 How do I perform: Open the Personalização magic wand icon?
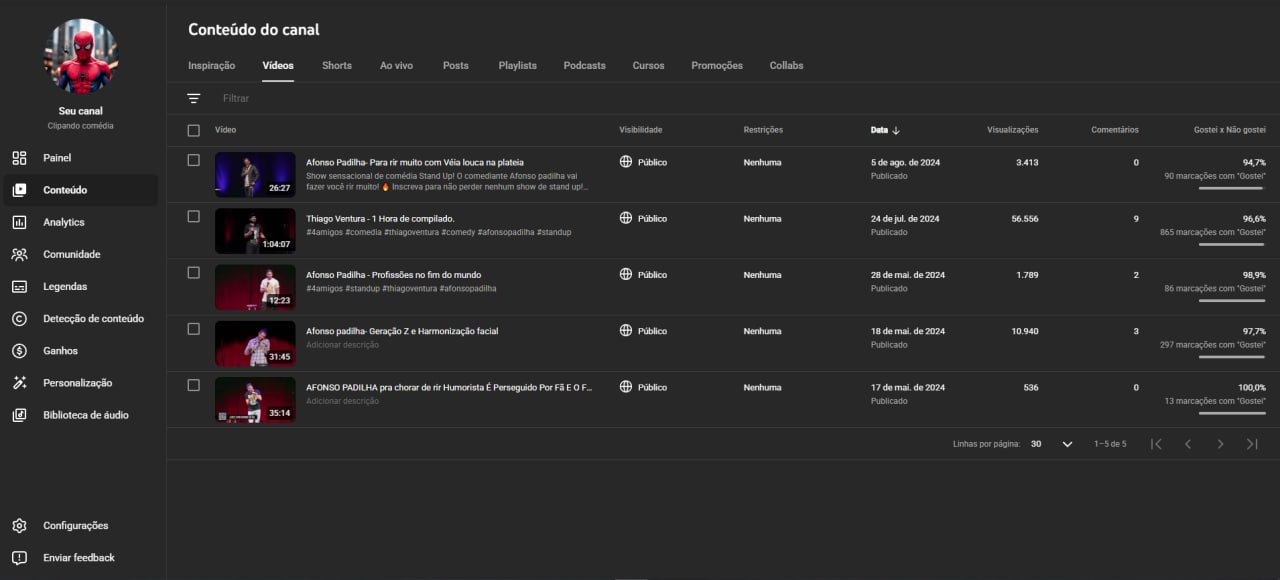[19, 383]
